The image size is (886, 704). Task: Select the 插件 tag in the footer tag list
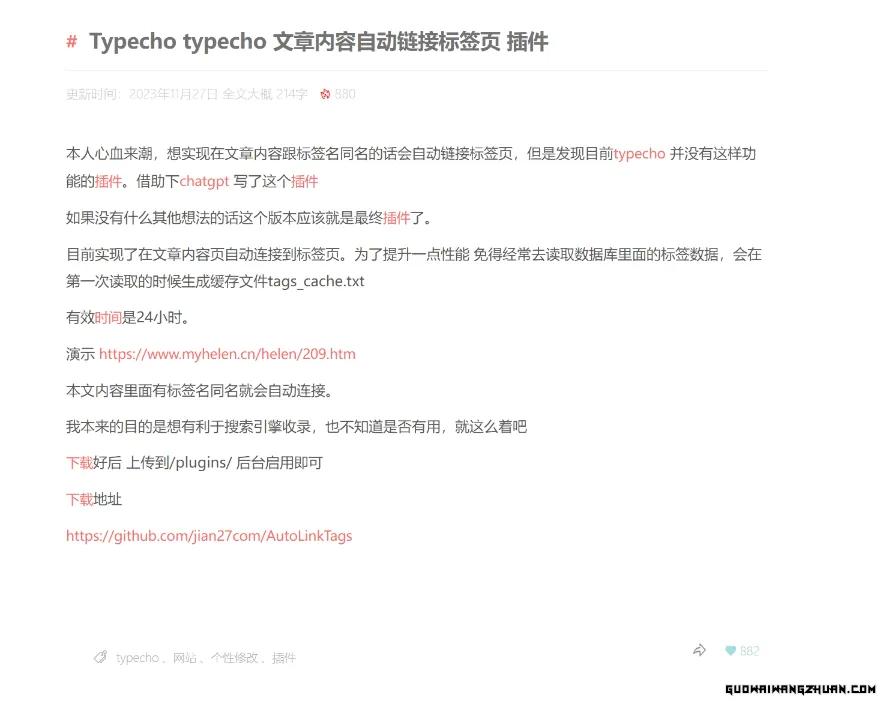(x=284, y=658)
